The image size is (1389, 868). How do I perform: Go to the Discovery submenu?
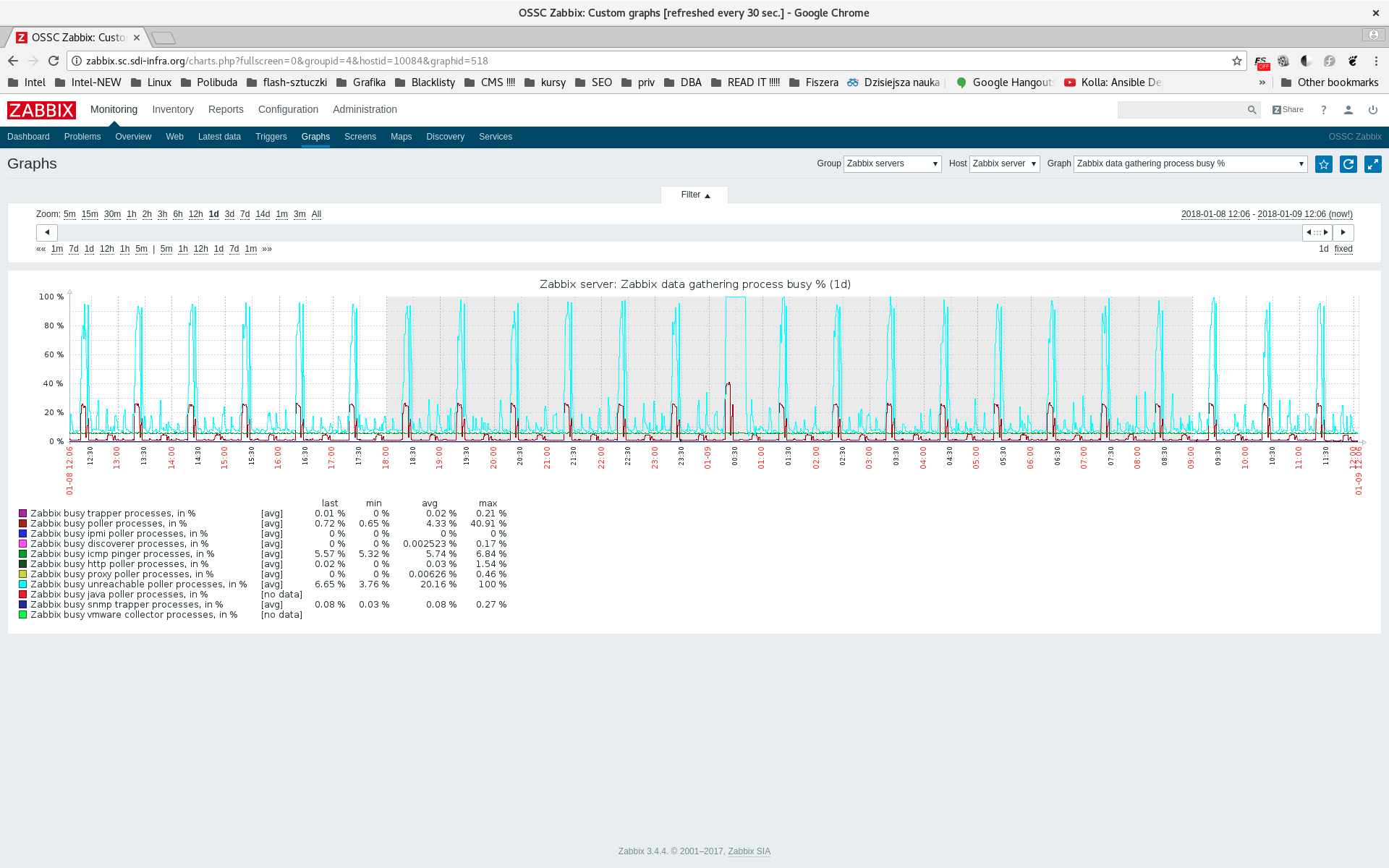click(445, 137)
